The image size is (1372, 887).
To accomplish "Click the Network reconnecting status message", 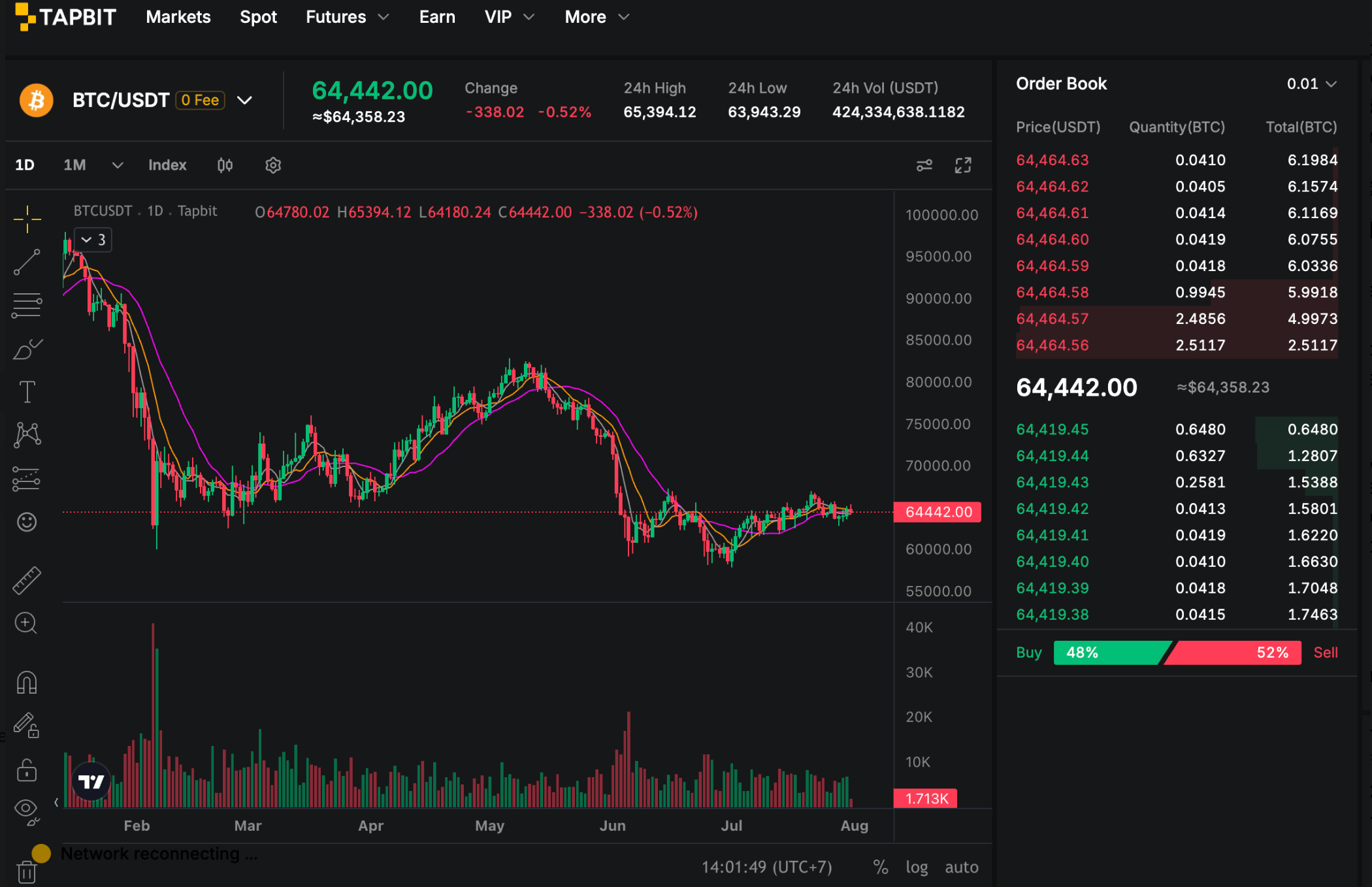I will [159, 854].
